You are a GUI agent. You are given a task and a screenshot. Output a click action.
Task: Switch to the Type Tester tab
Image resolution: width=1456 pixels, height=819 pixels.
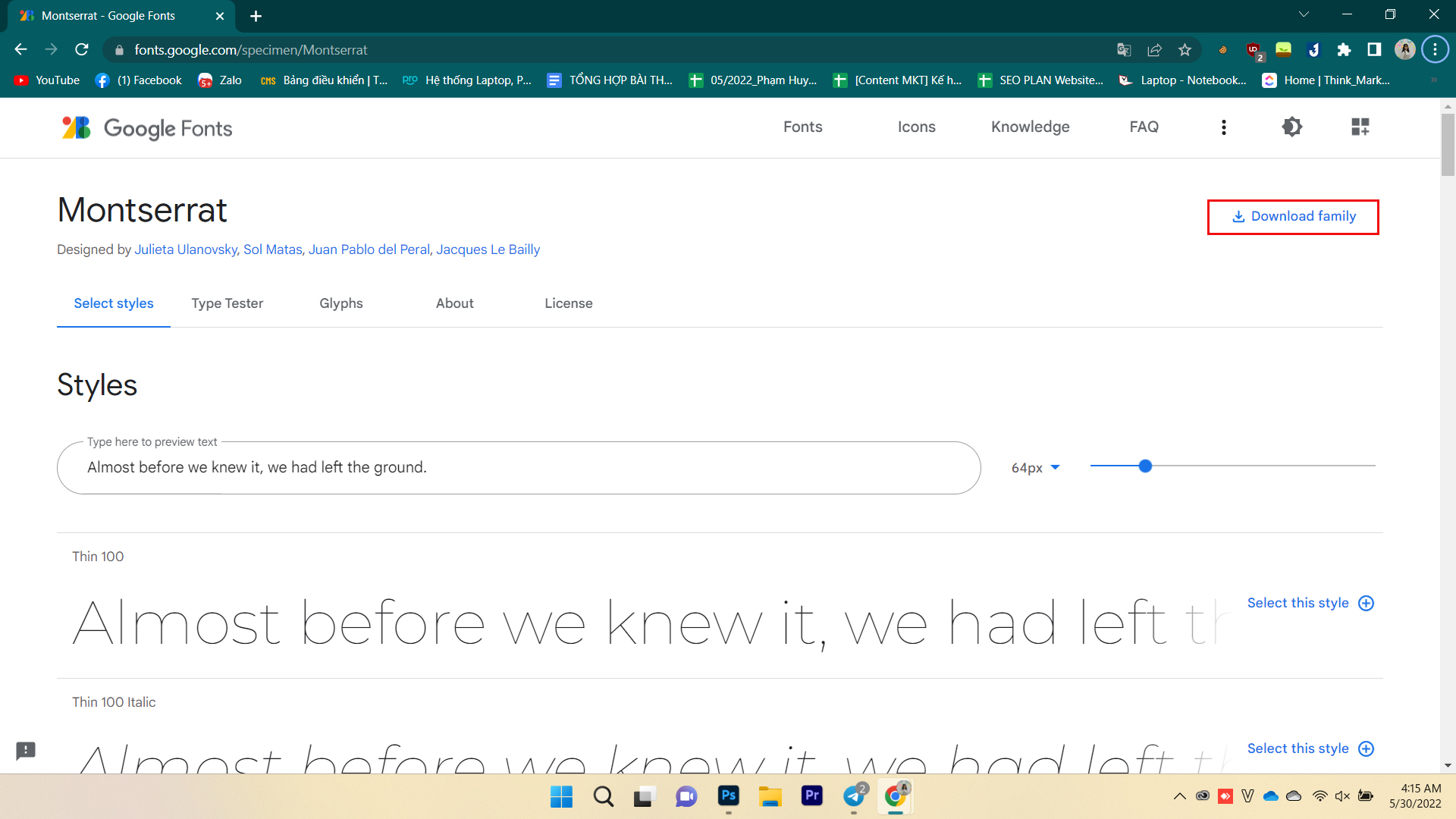tap(227, 303)
